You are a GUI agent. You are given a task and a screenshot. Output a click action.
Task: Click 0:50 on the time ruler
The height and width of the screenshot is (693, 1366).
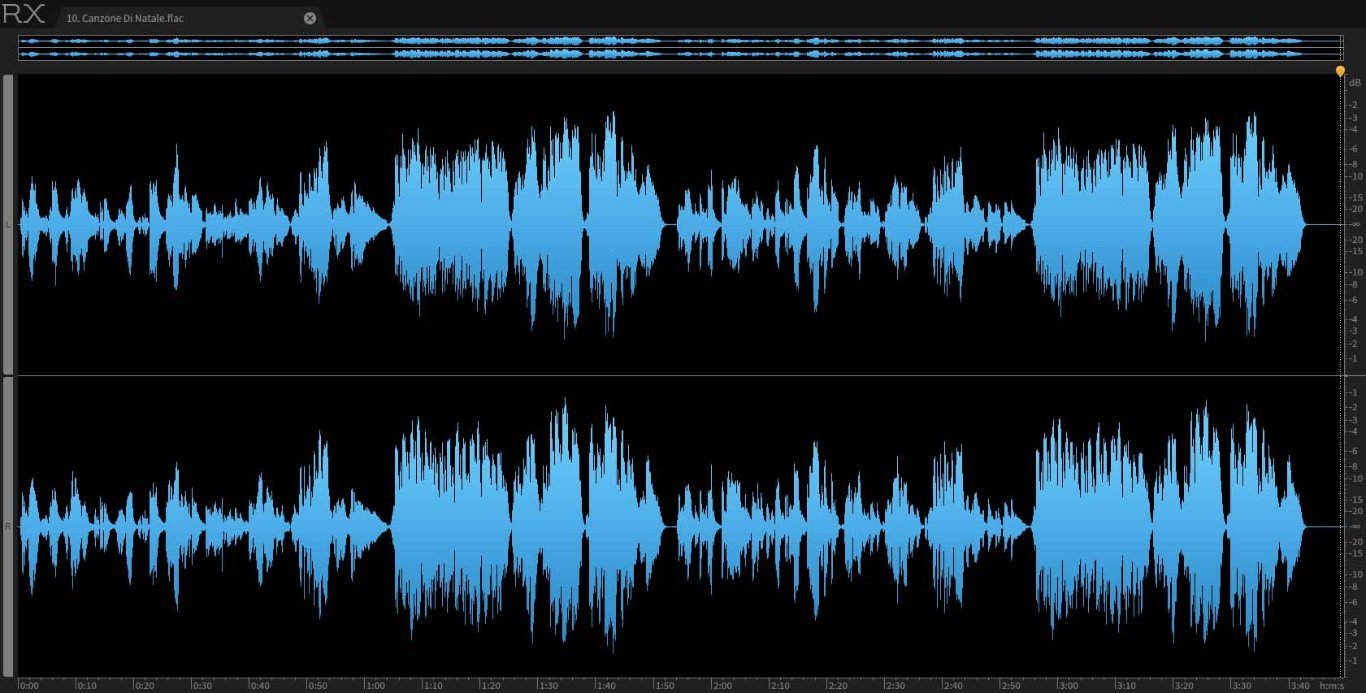coord(318,685)
